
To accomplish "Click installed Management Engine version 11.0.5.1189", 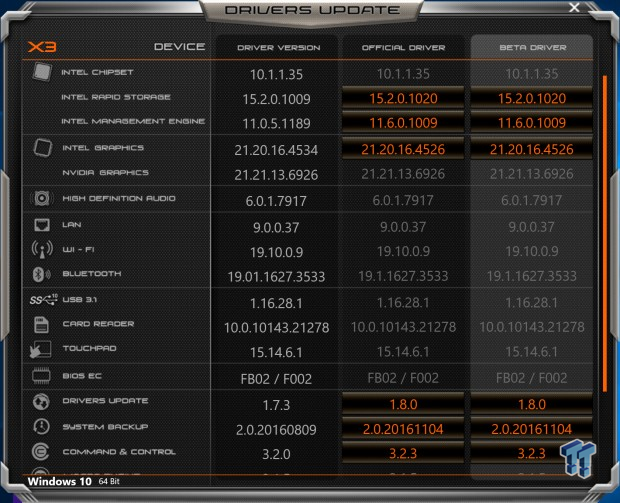I will [276, 123].
